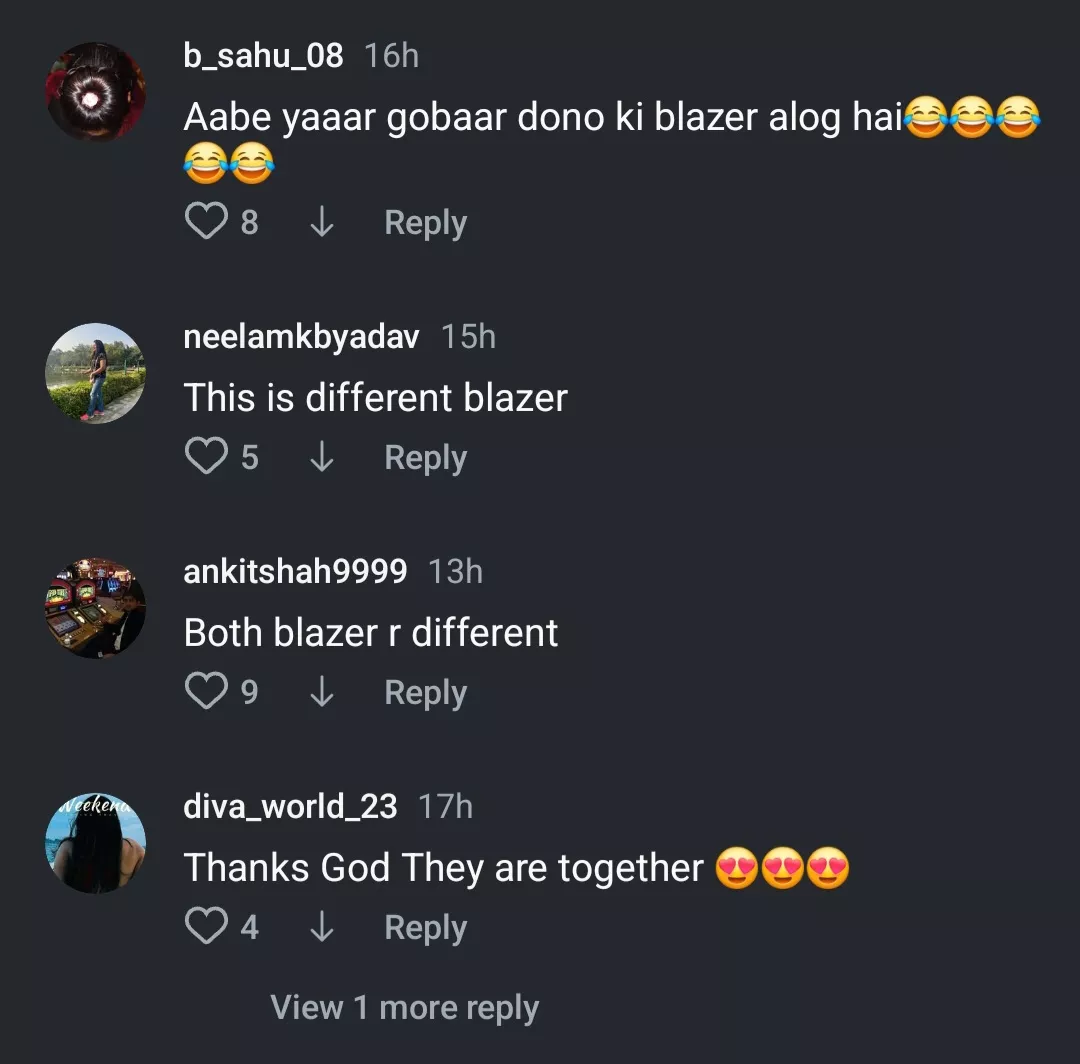Expand View 1 more reply
This screenshot has width=1080, height=1064.
[x=404, y=1008]
